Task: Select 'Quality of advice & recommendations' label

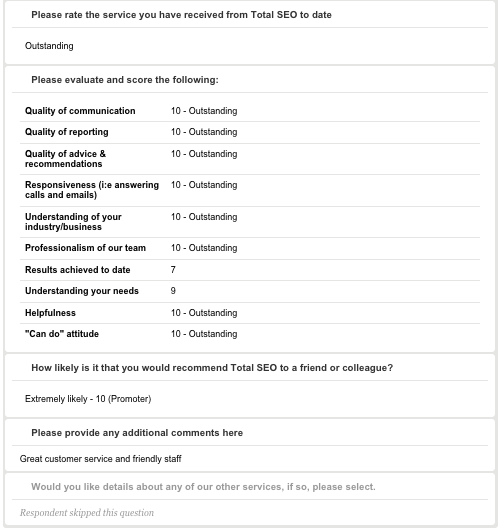Action: point(65,159)
